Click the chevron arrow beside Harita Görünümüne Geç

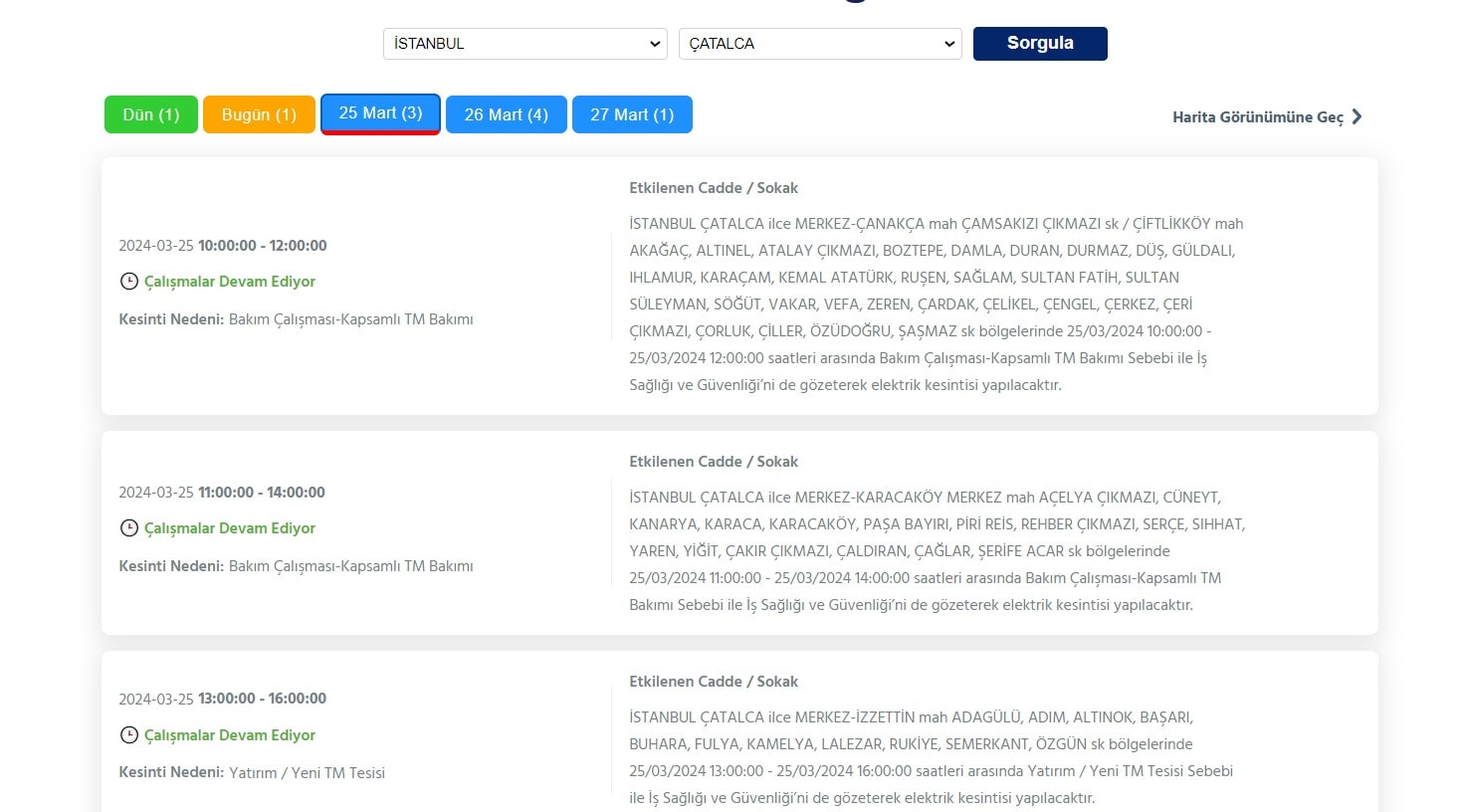1357,117
